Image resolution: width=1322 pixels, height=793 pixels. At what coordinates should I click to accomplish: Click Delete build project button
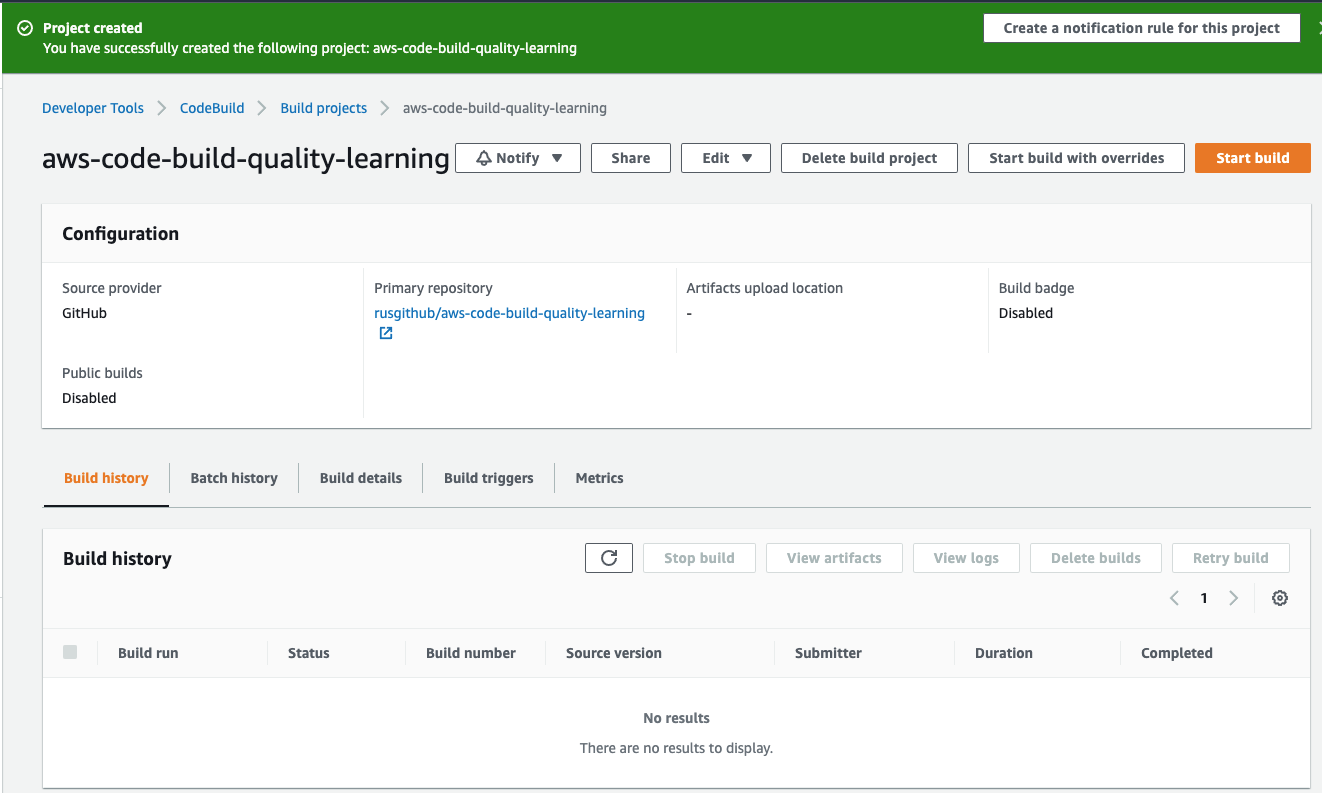(x=870, y=158)
